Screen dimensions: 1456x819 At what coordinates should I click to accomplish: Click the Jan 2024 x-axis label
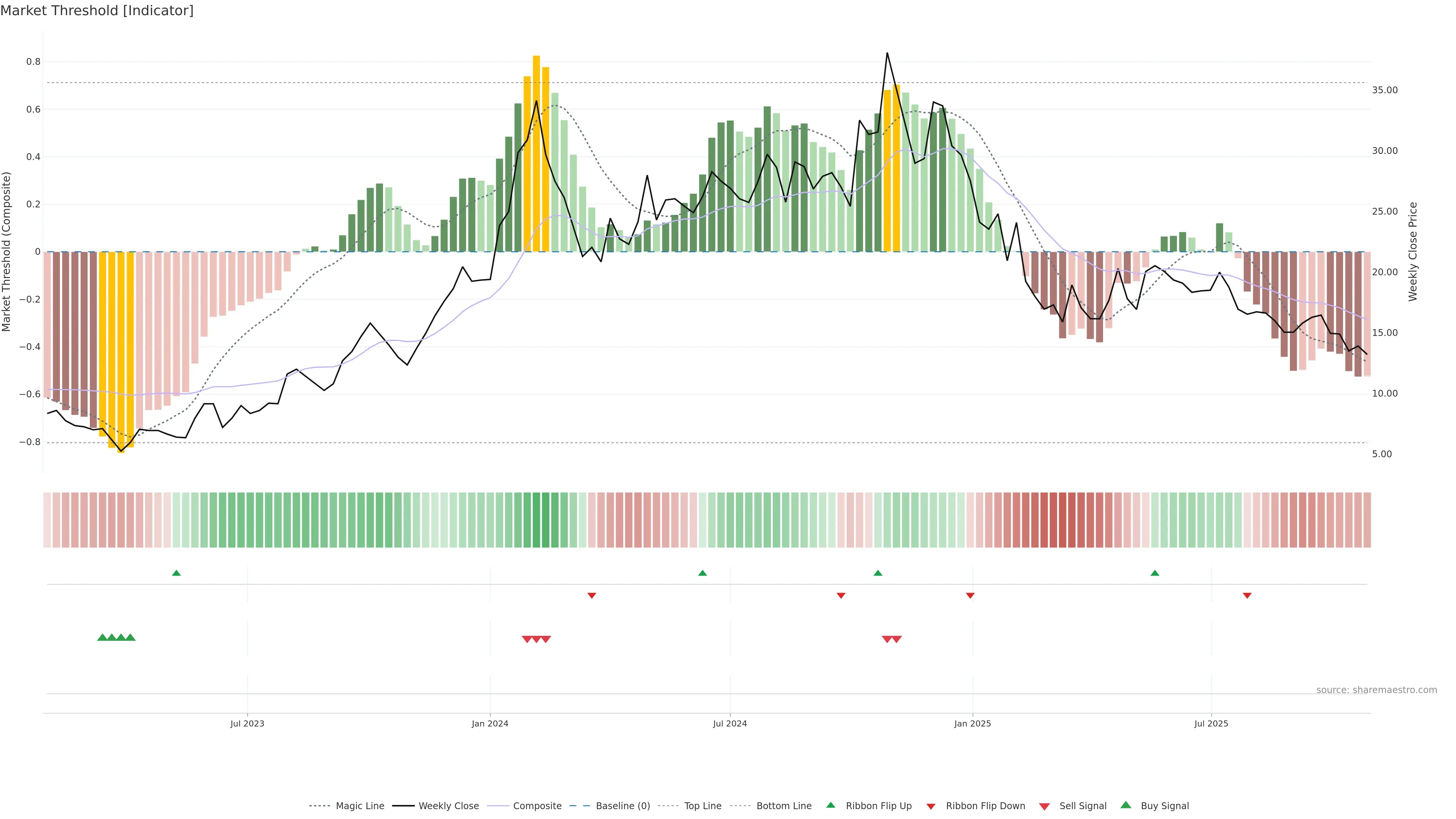pyautogui.click(x=490, y=723)
